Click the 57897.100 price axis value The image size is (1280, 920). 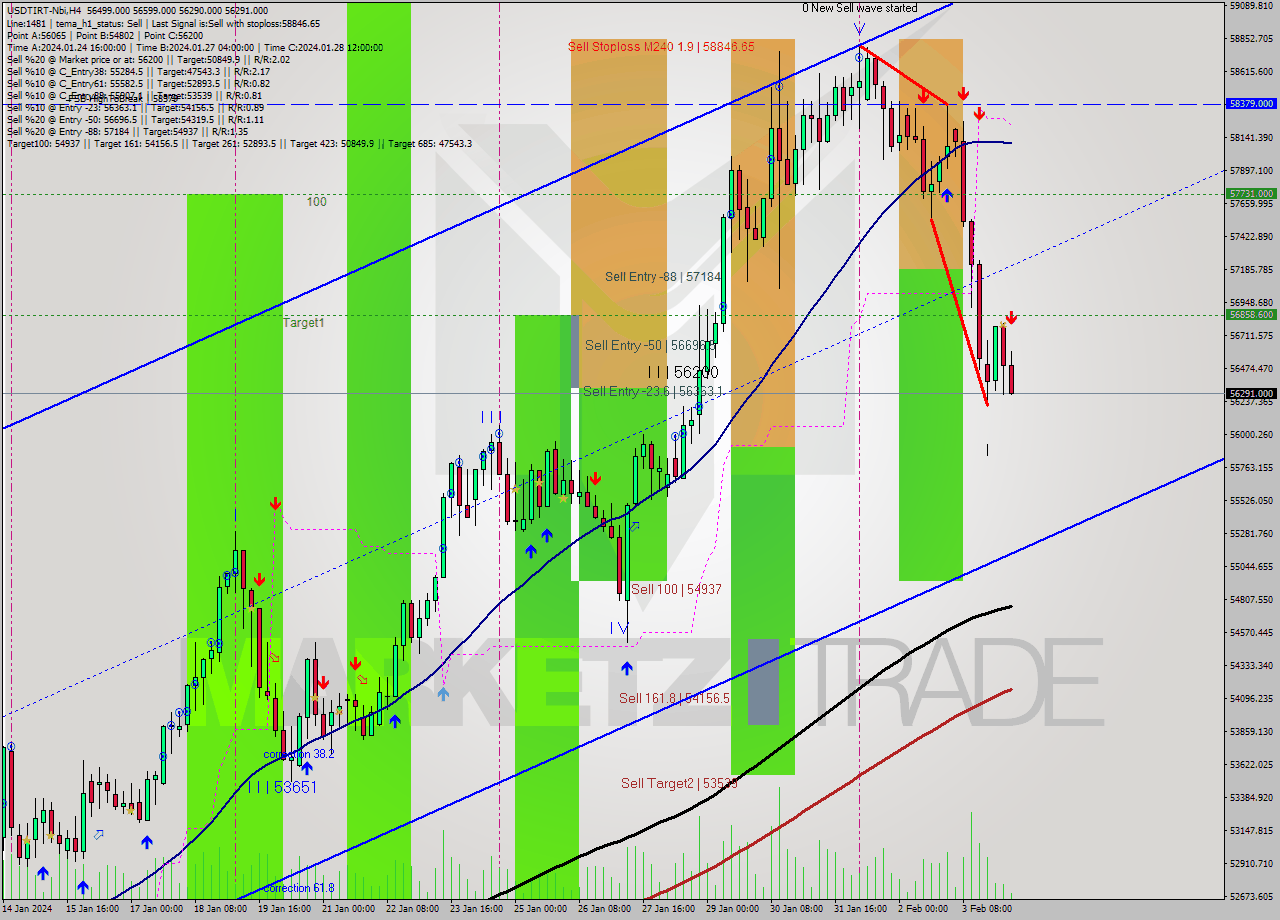coord(1251,170)
